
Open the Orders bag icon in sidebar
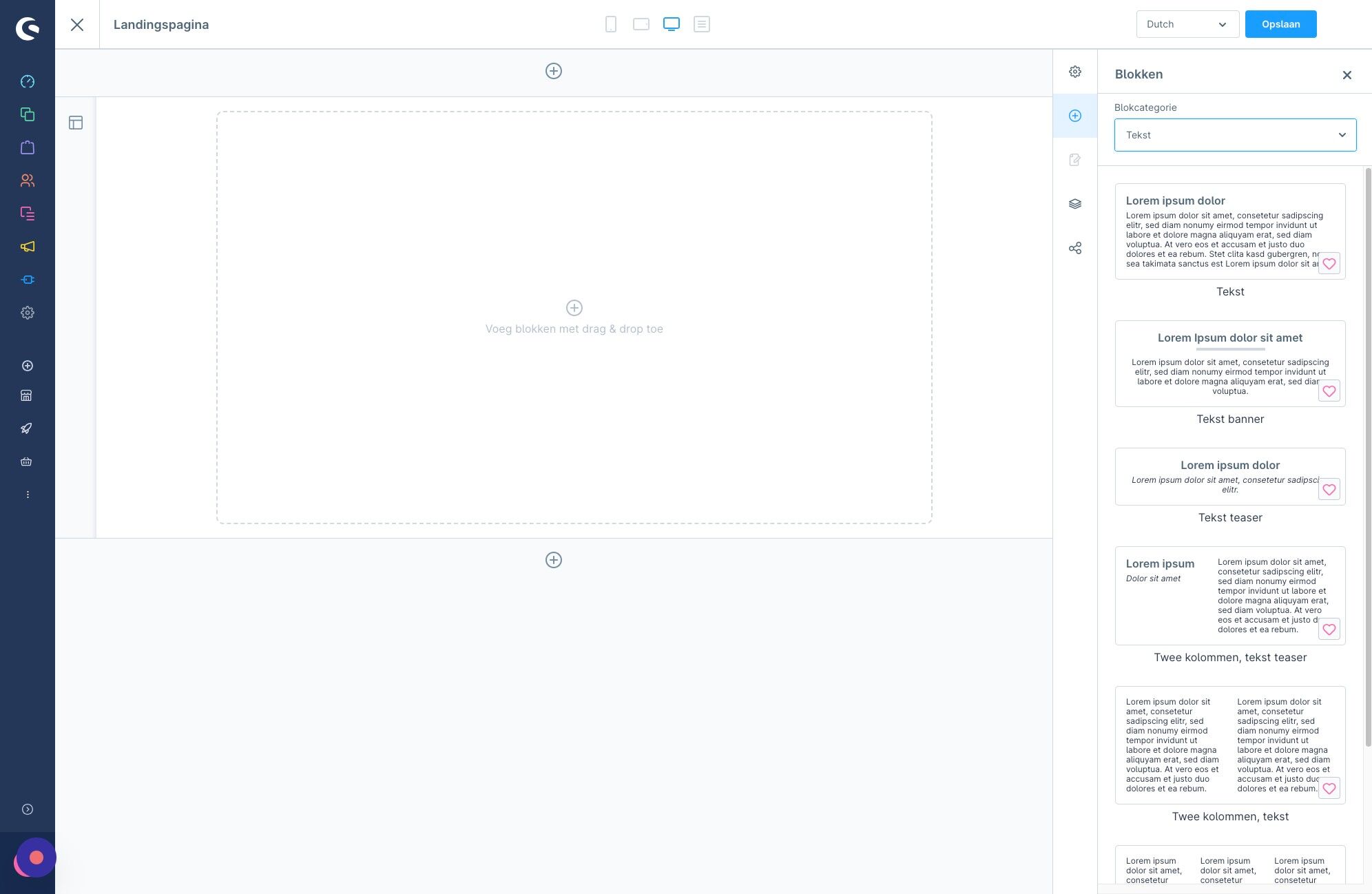28,147
